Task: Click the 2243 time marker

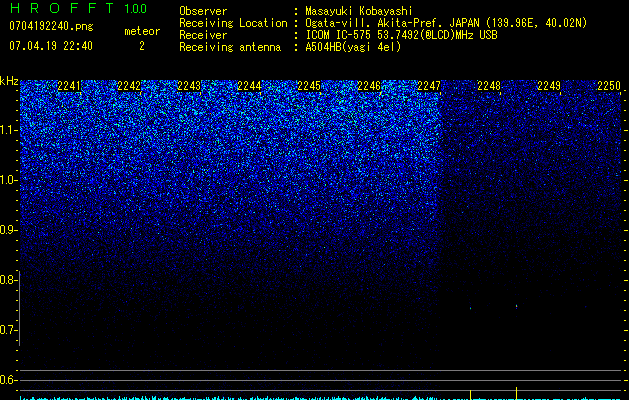Action: pos(189,86)
